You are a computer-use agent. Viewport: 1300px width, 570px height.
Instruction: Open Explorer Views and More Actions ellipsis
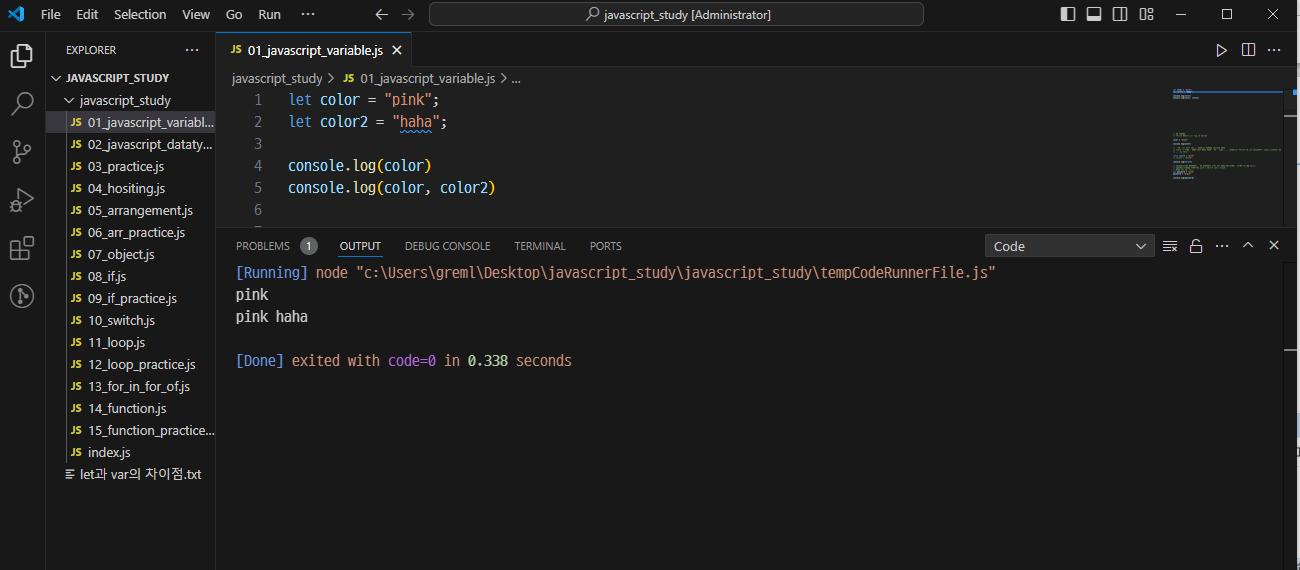[192, 50]
